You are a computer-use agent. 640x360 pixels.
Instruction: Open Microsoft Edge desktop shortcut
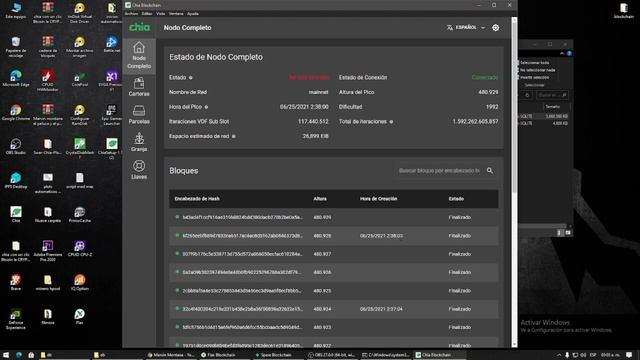coord(16,78)
